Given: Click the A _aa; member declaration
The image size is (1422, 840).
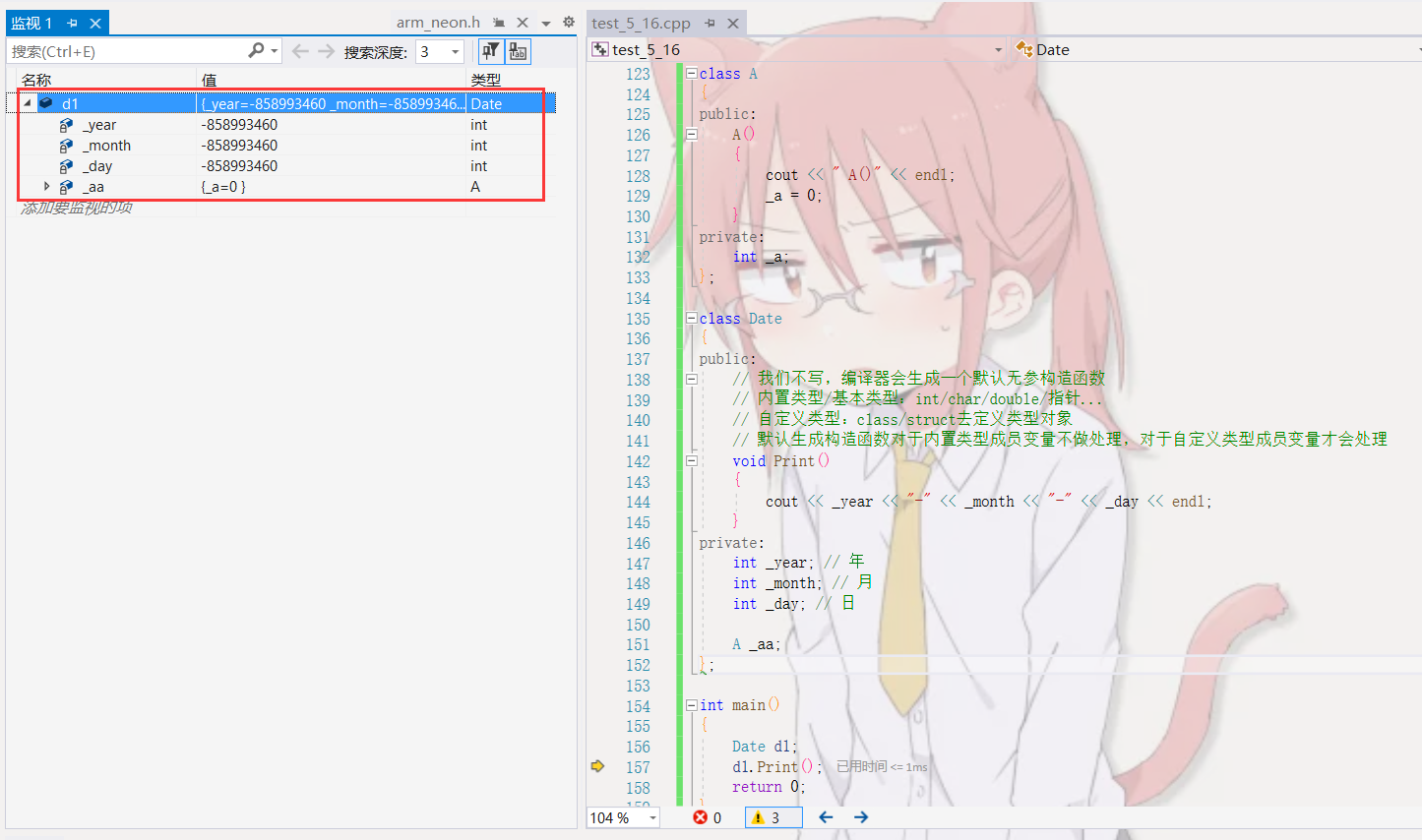Looking at the screenshot, I should 757,644.
